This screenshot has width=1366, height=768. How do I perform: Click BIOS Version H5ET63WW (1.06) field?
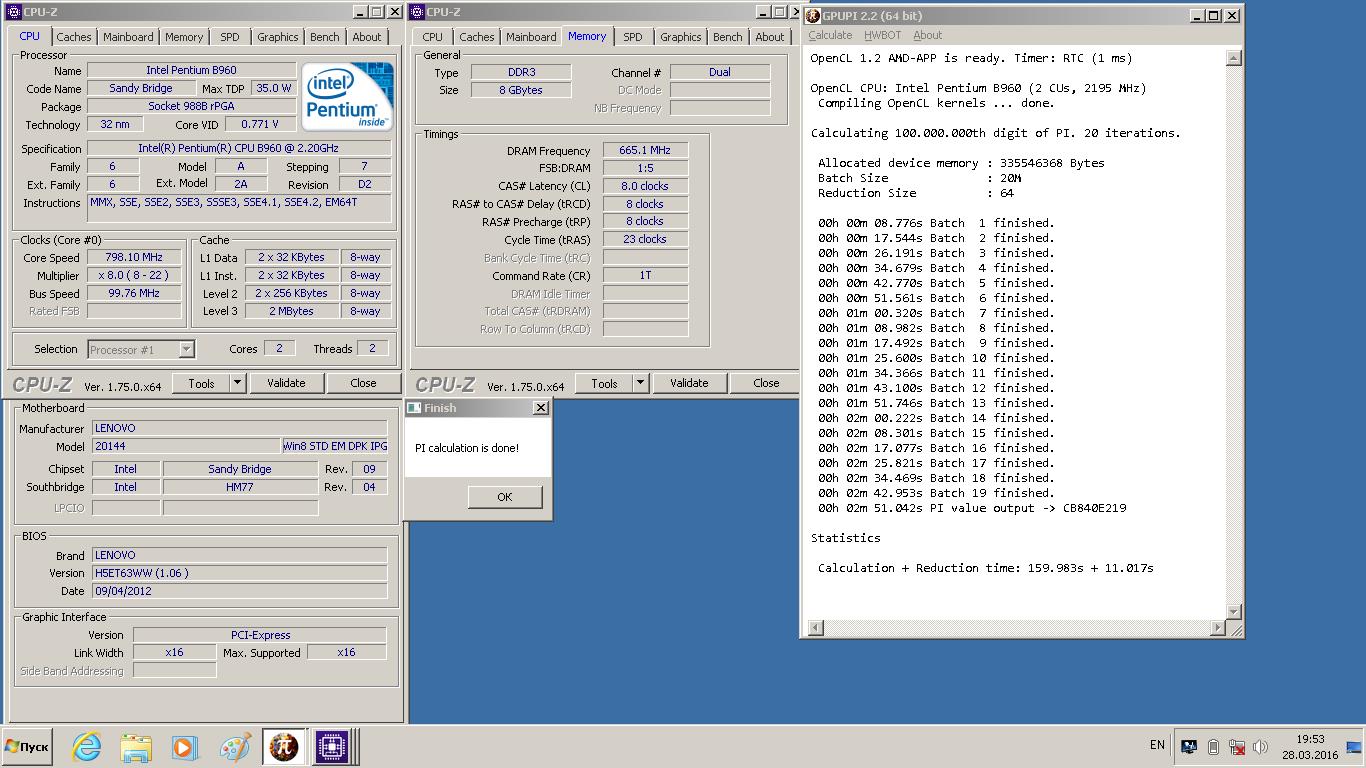(x=240, y=573)
